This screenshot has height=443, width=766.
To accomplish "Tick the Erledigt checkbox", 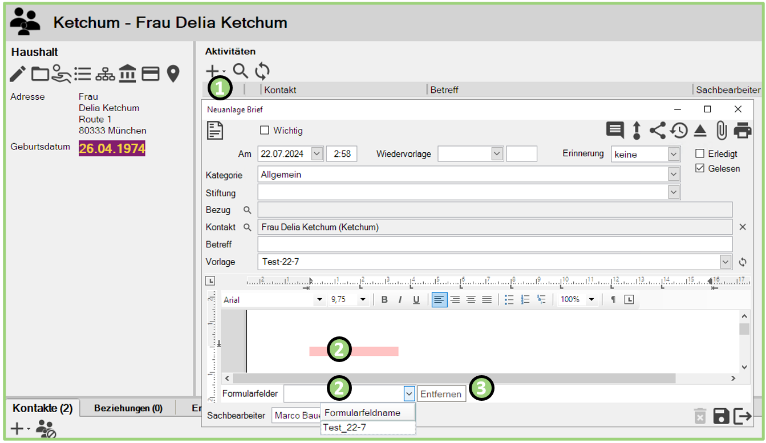I will (700, 153).
